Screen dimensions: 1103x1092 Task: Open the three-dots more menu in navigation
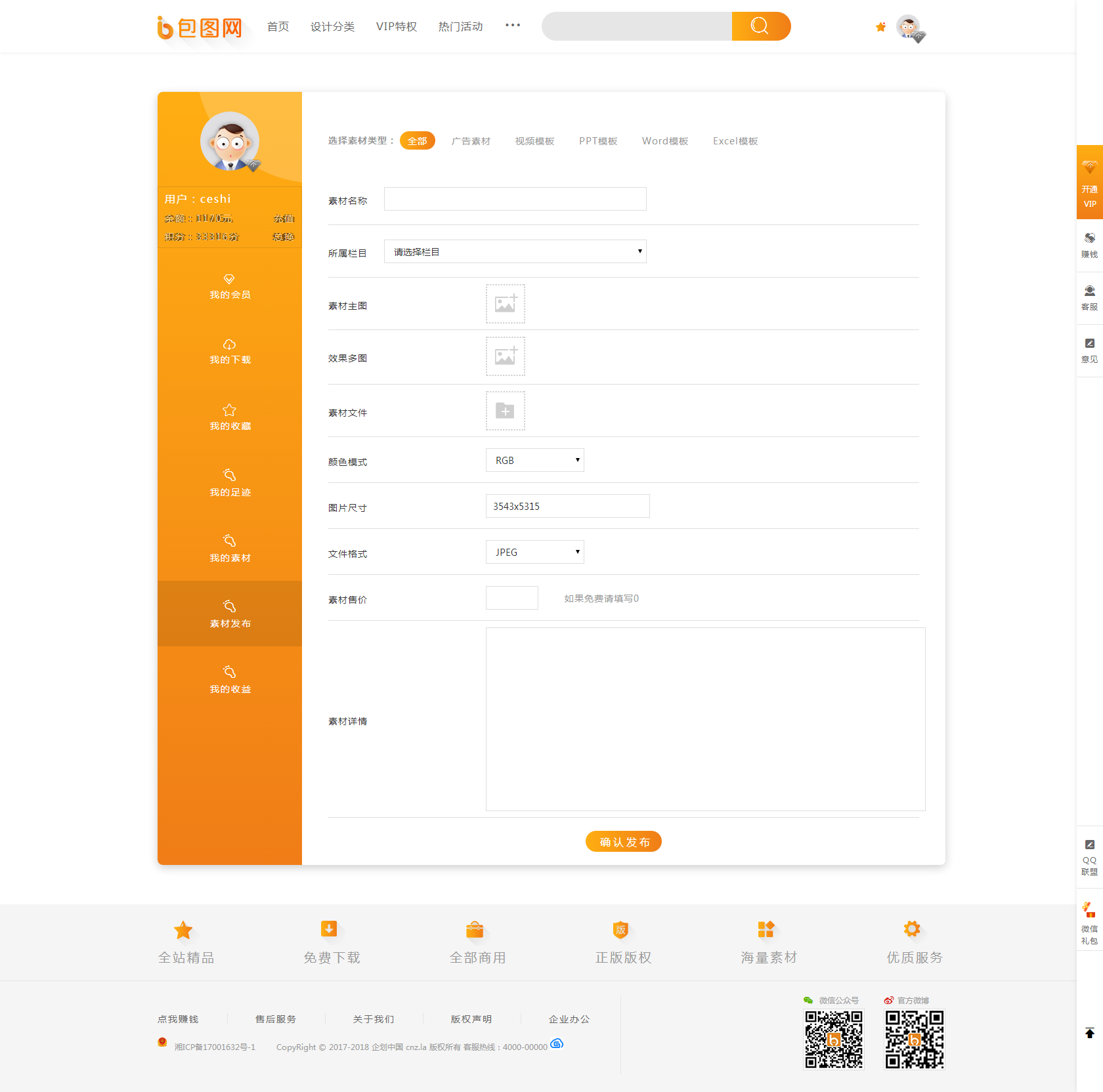513,26
